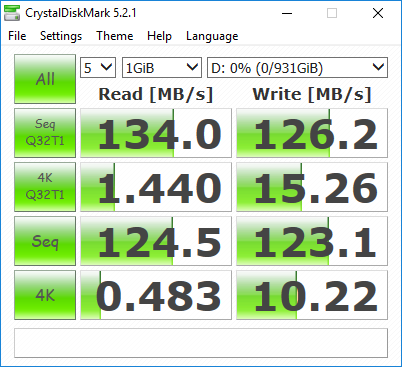Image resolution: width=402 pixels, height=367 pixels.
Task: Click the empty comment field at bottom
Action: (201, 343)
